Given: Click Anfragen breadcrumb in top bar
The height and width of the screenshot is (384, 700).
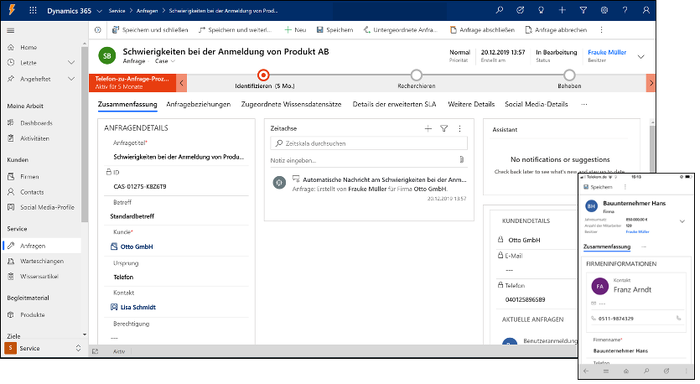Looking at the screenshot, I should tap(147, 11).
